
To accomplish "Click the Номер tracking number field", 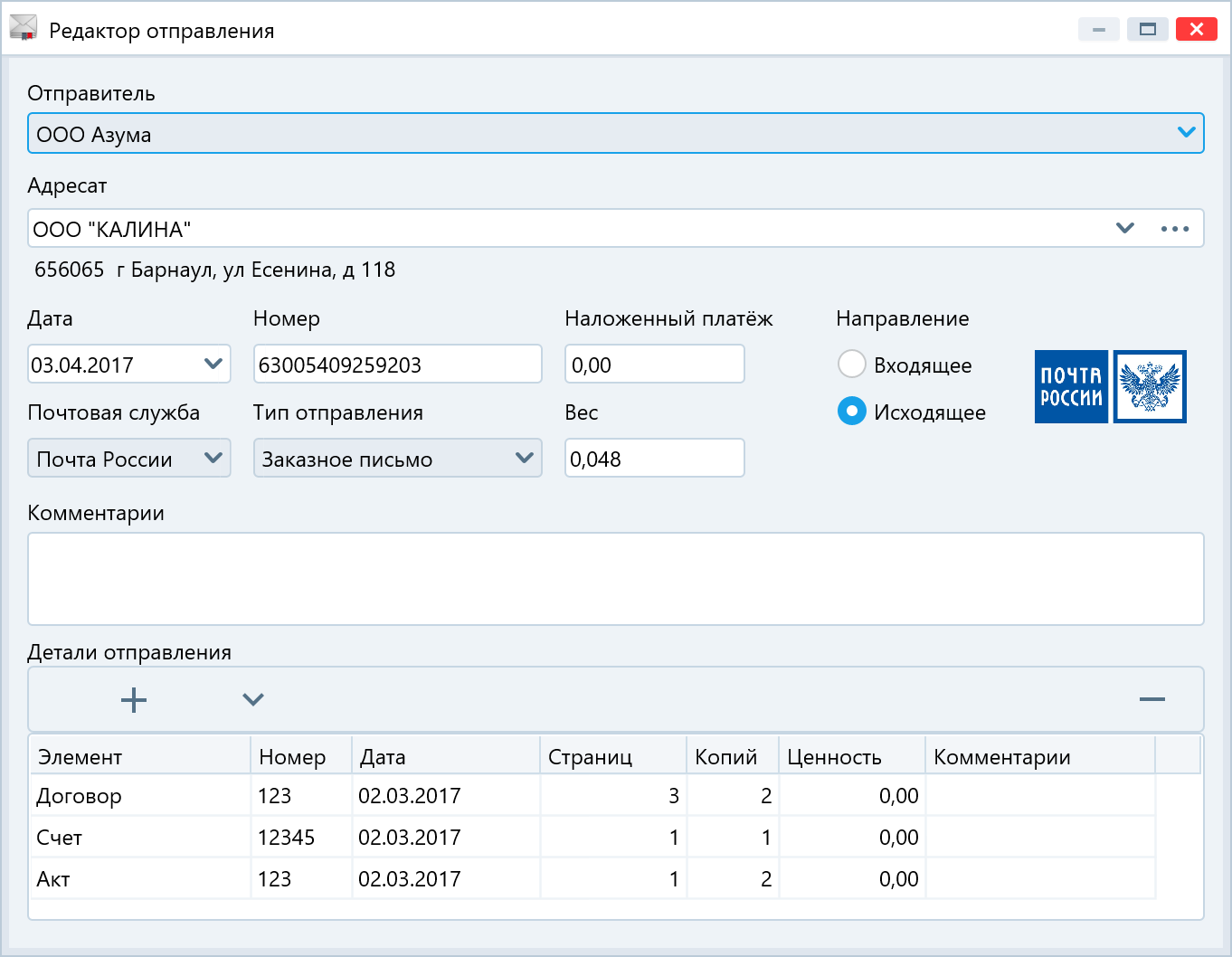I will [398, 364].
